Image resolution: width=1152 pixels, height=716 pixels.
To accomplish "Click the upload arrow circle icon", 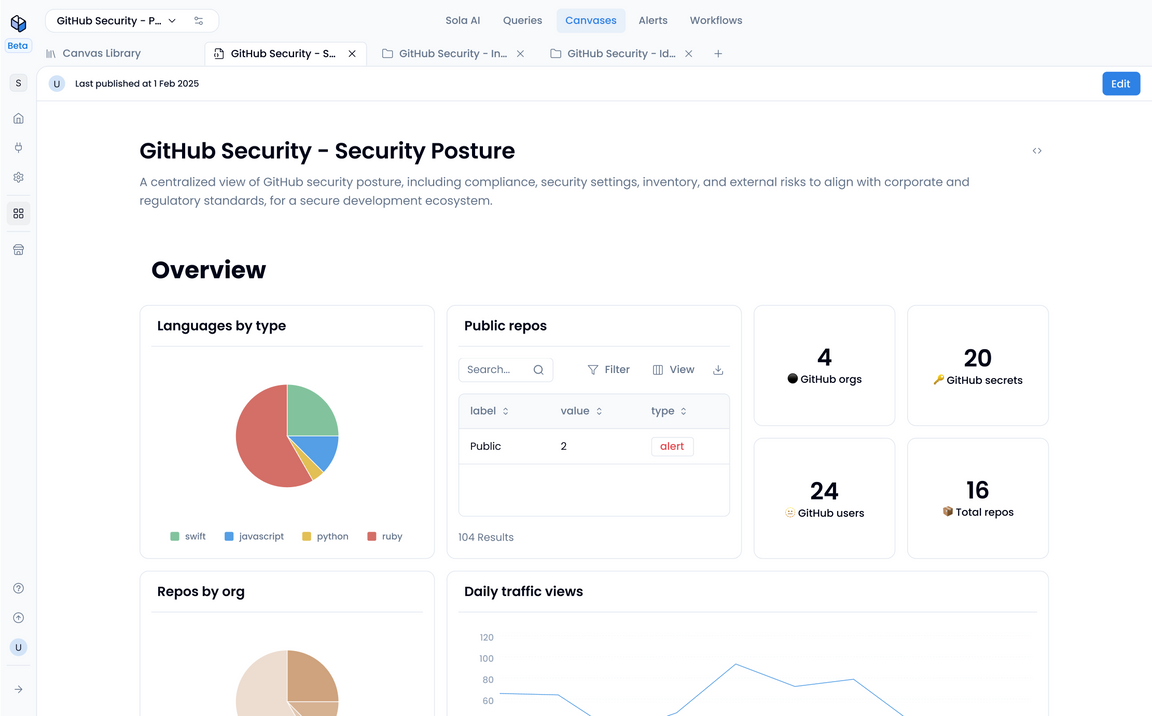I will [18, 618].
